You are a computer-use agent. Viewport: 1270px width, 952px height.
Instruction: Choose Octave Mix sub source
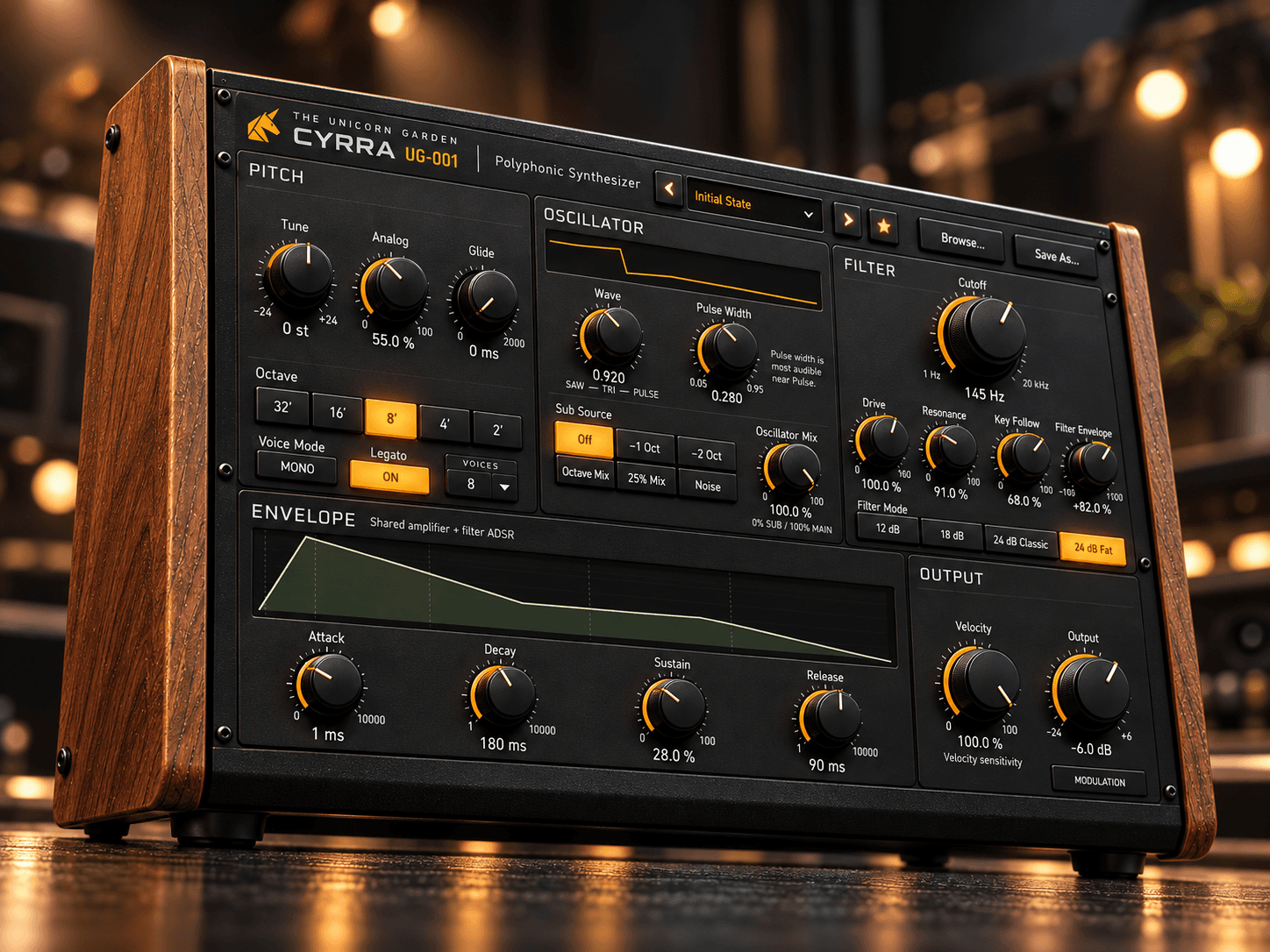tap(585, 473)
